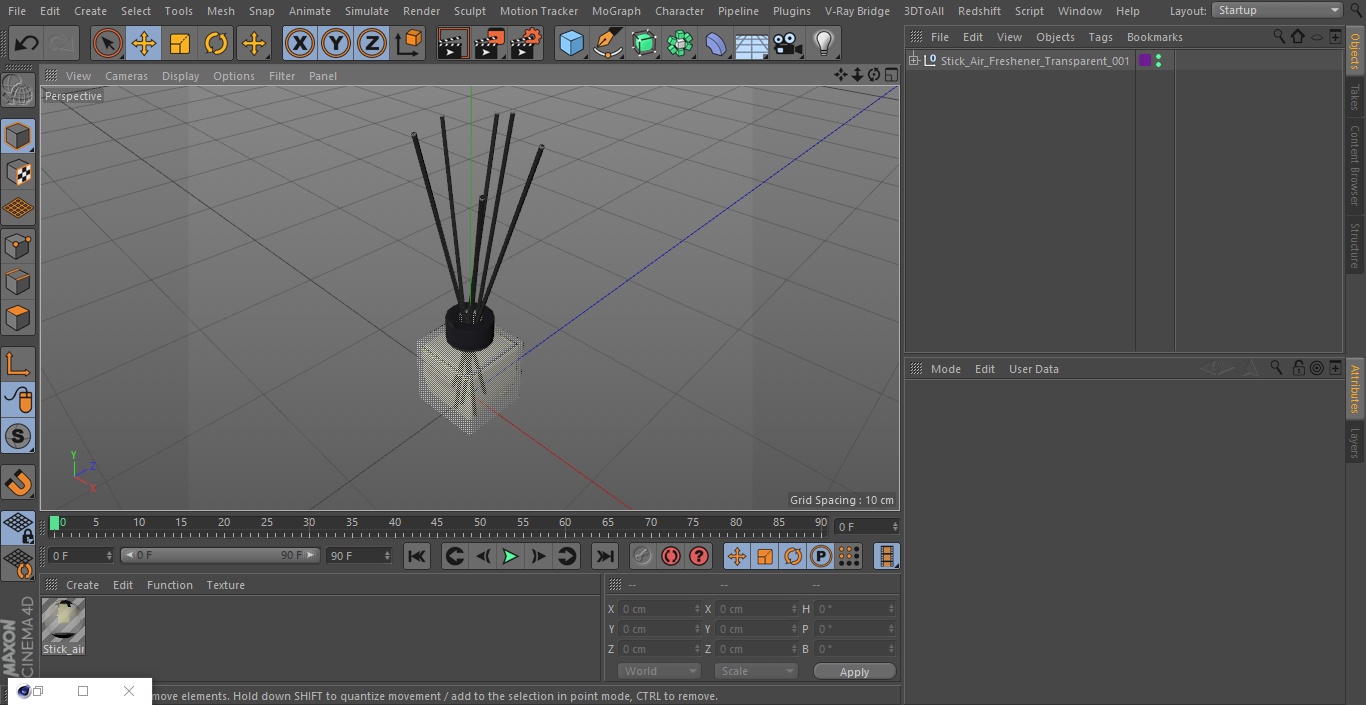Select the Move tool
The height and width of the screenshot is (705, 1366).
[x=144, y=43]
